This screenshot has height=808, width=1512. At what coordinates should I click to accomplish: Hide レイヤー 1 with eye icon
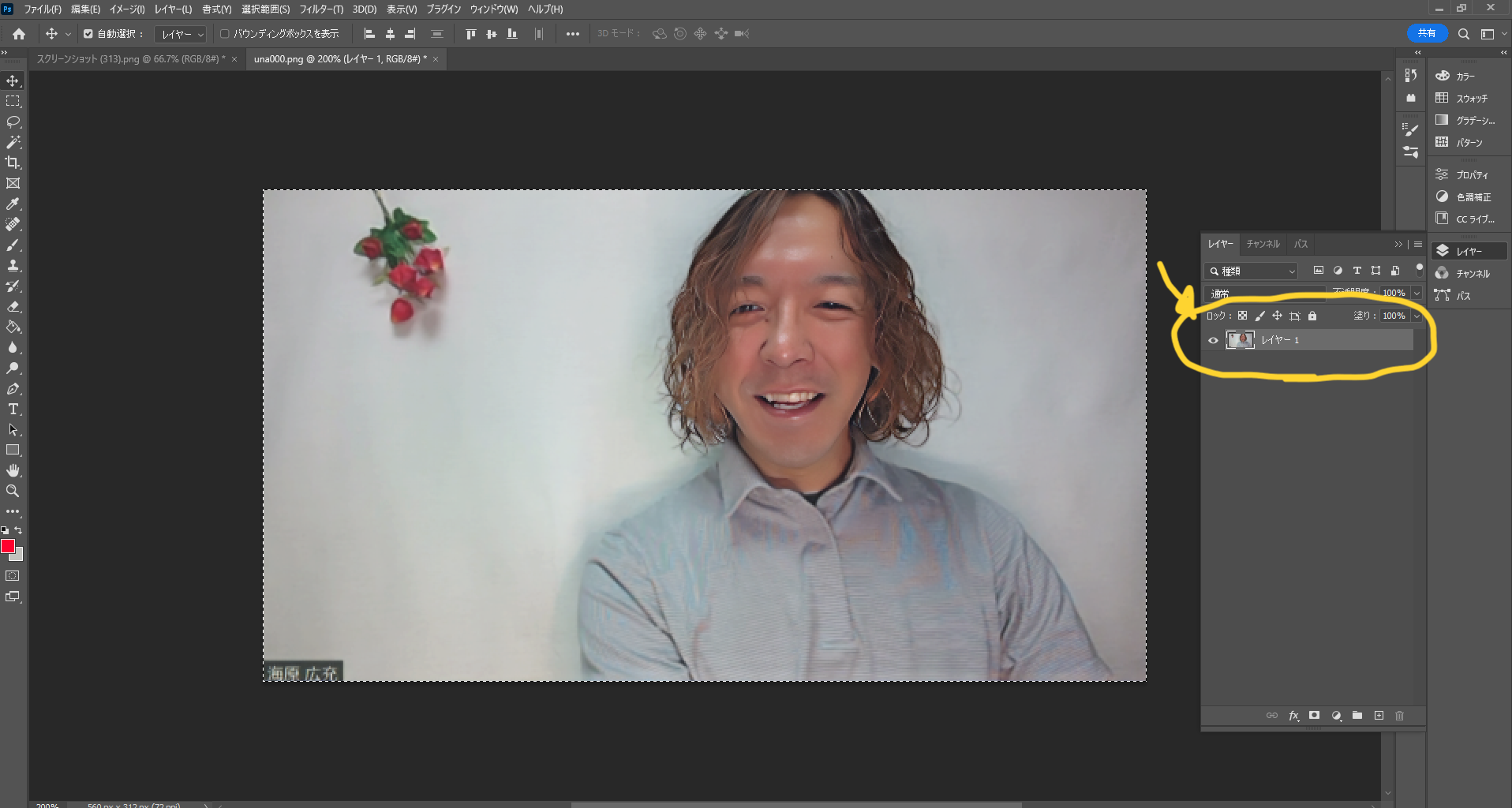[x=1213, y=340]
